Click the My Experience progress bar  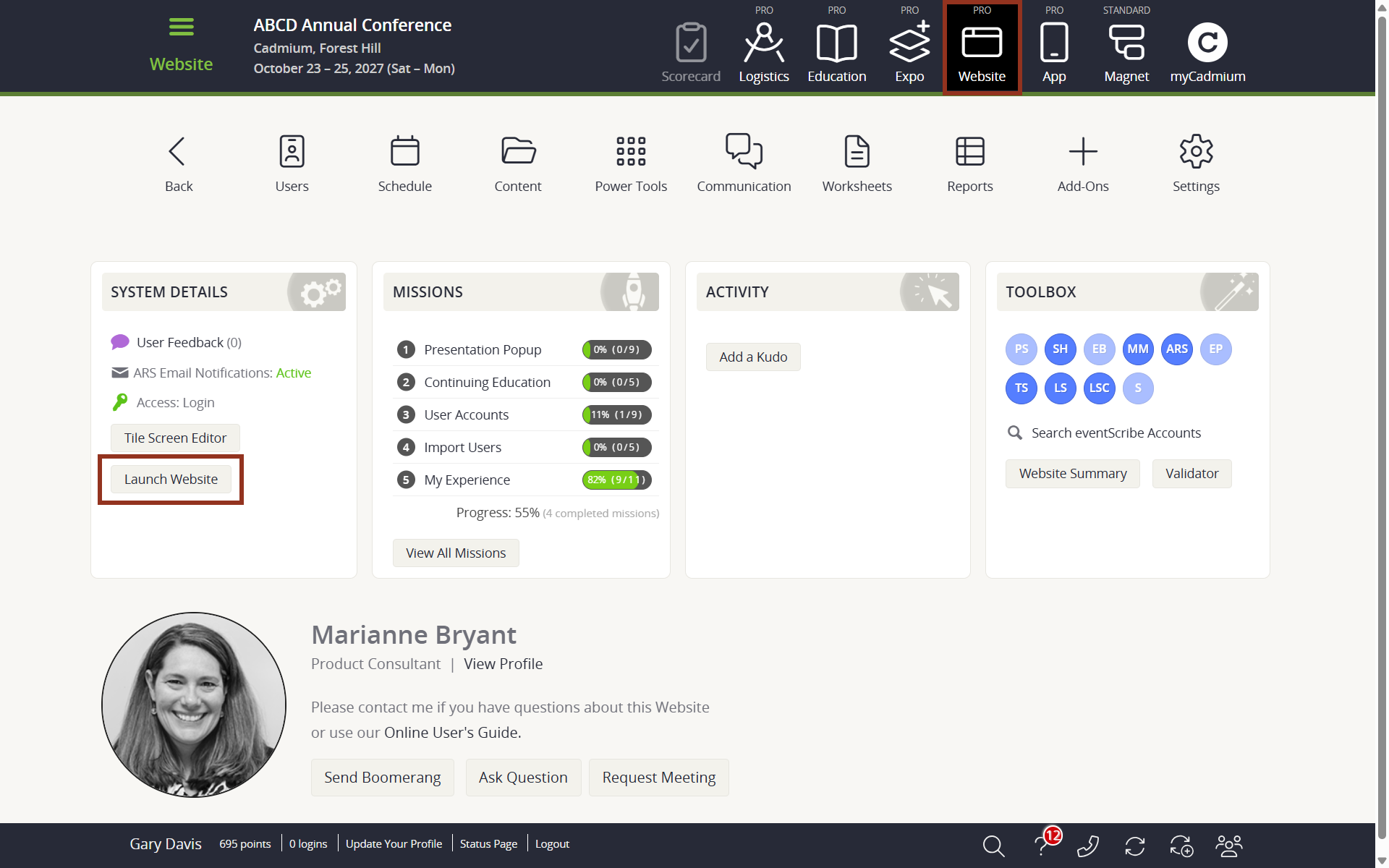616,480
